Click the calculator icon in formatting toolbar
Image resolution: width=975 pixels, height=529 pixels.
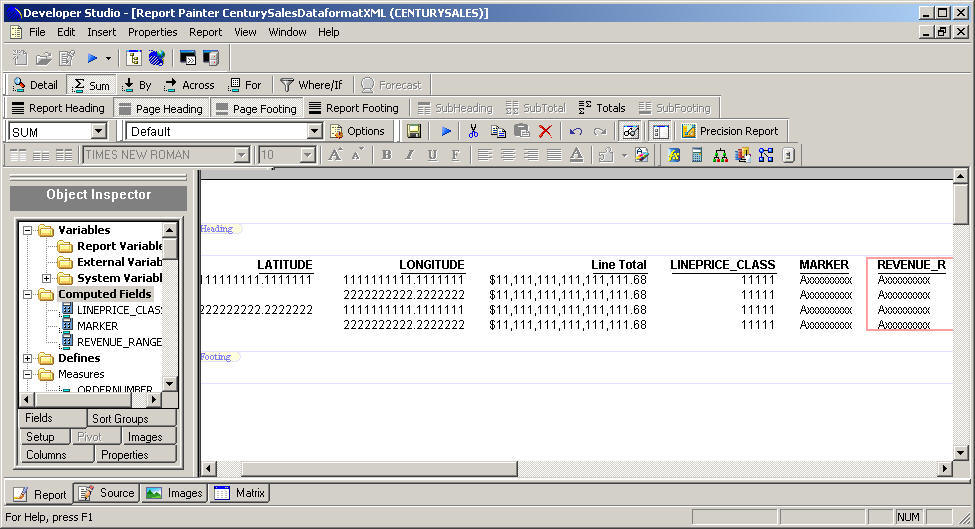point(697,155)
